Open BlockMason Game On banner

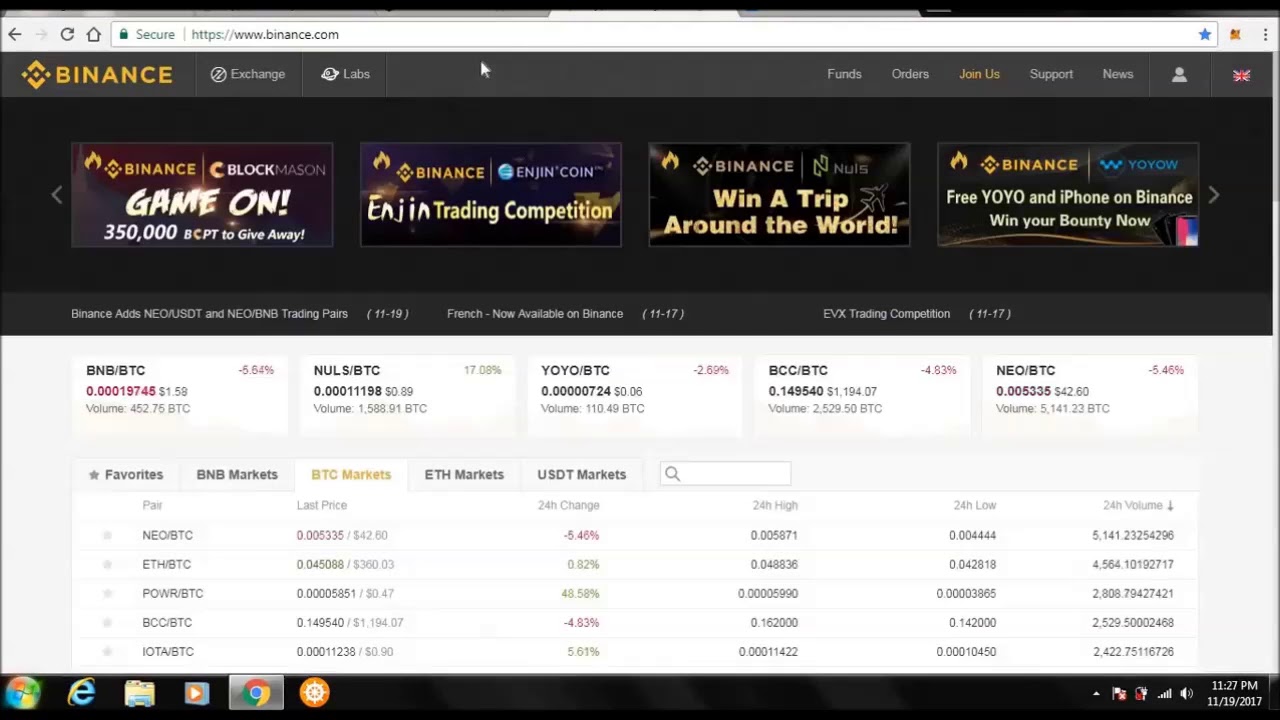click(202, 195)
